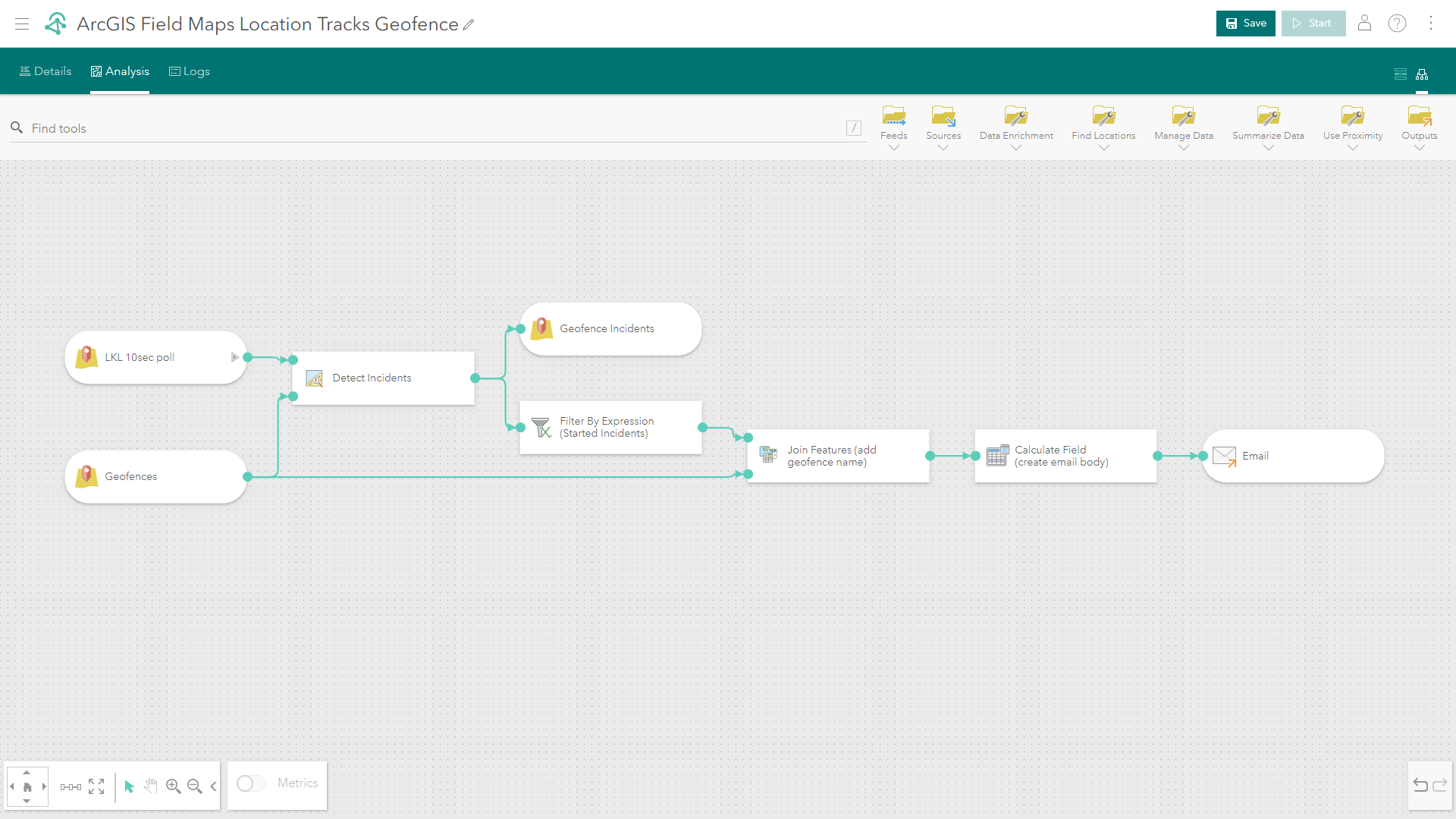Click the undo arrow icon
Screen dimensions: 1456x819
point(1420,786)
